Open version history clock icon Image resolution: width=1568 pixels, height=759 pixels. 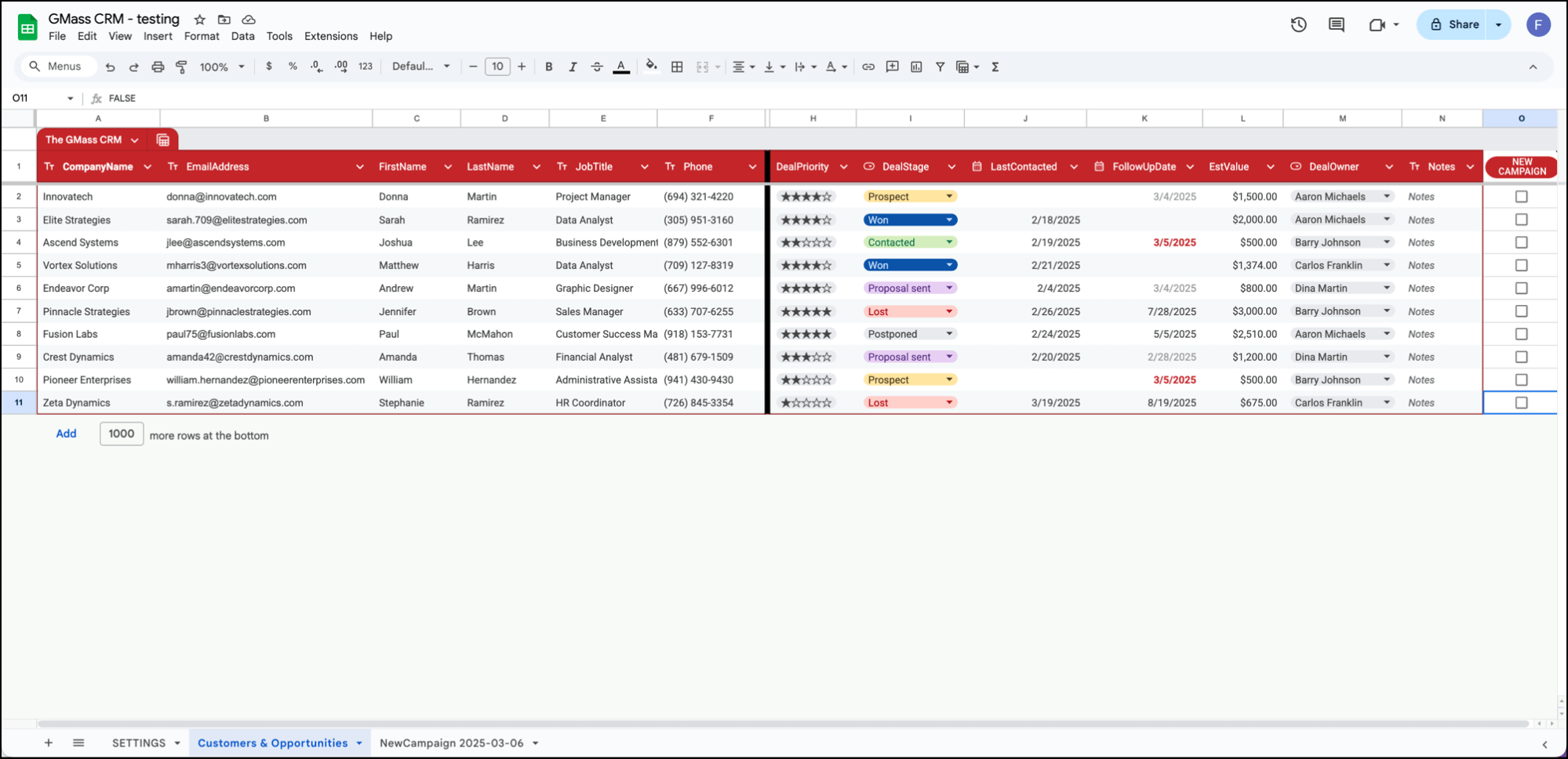coord(1299,24)
